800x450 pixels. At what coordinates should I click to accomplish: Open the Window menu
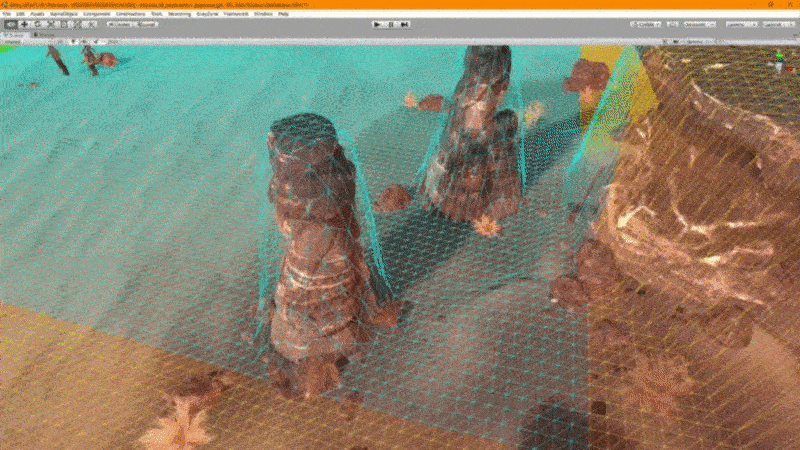(x=263, y=14)
